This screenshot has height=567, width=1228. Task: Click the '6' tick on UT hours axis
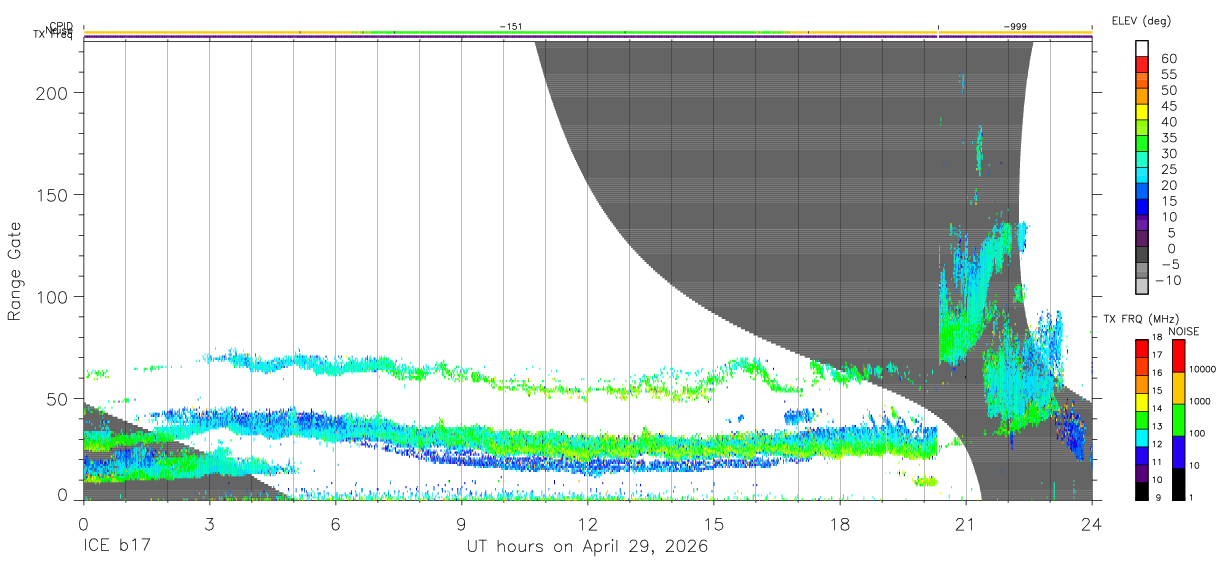336,524
